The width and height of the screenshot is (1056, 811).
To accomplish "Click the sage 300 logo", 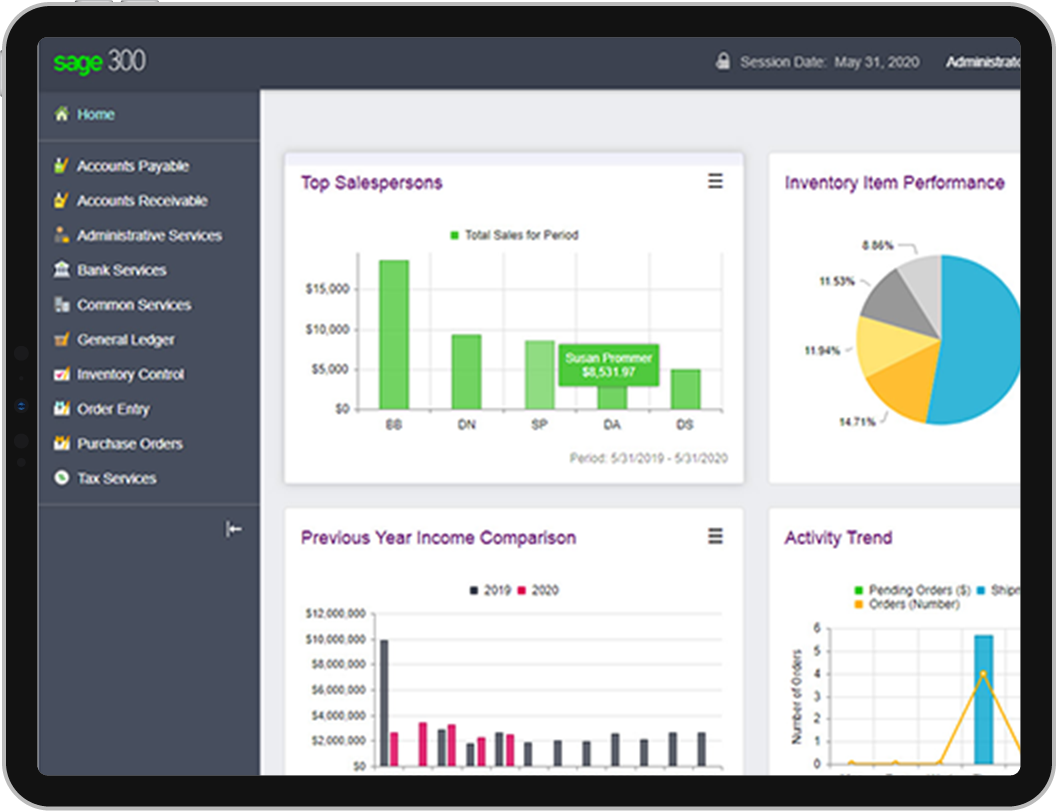I will coord(100,61).
